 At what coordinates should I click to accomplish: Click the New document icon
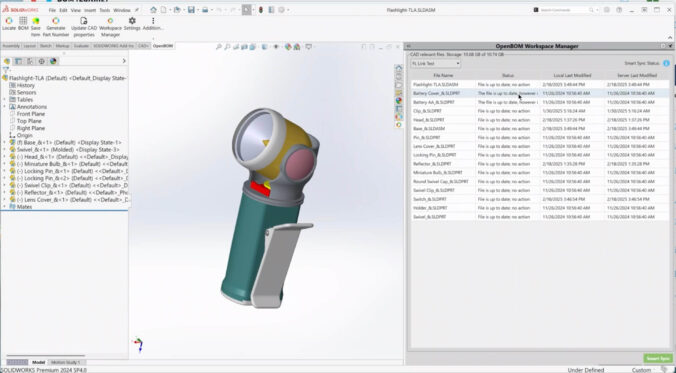[x=164, y=10]
